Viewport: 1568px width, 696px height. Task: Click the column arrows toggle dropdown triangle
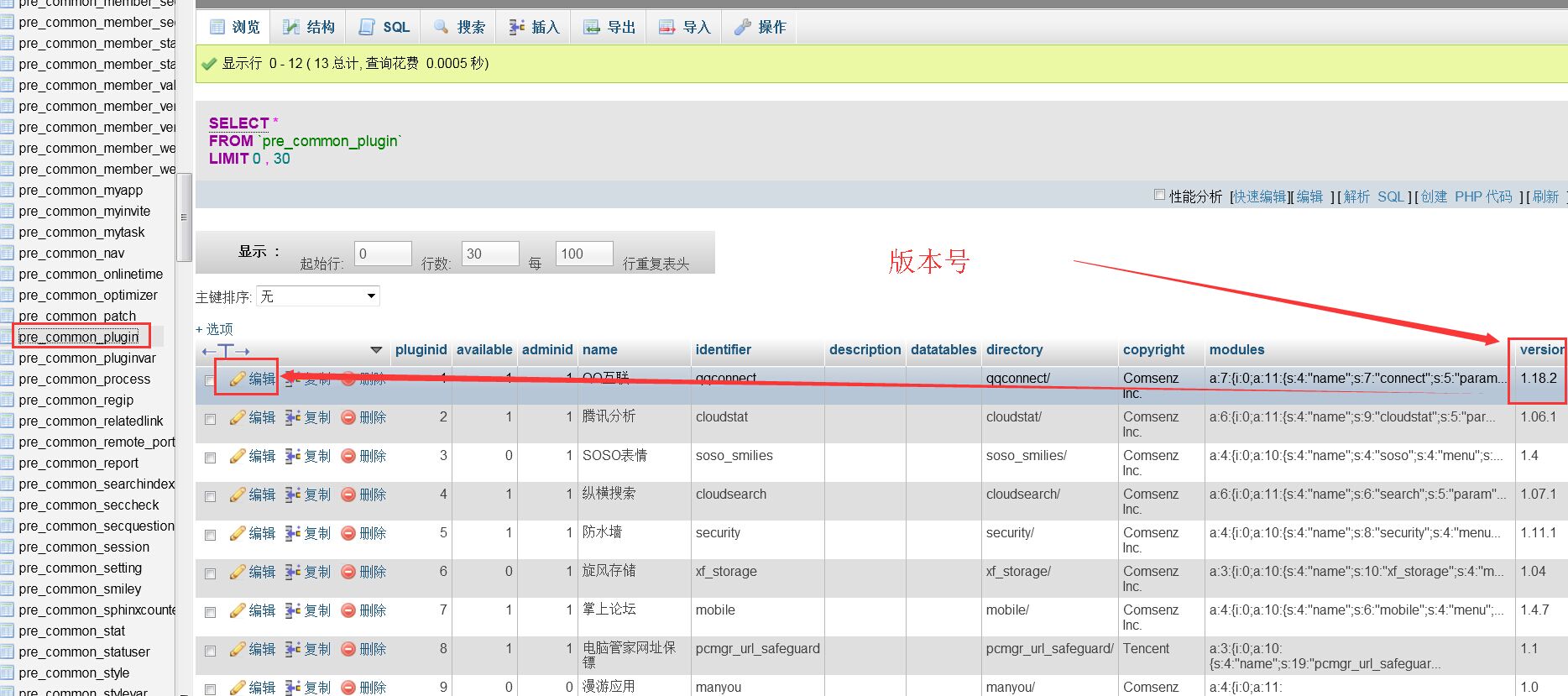point(376,350)
